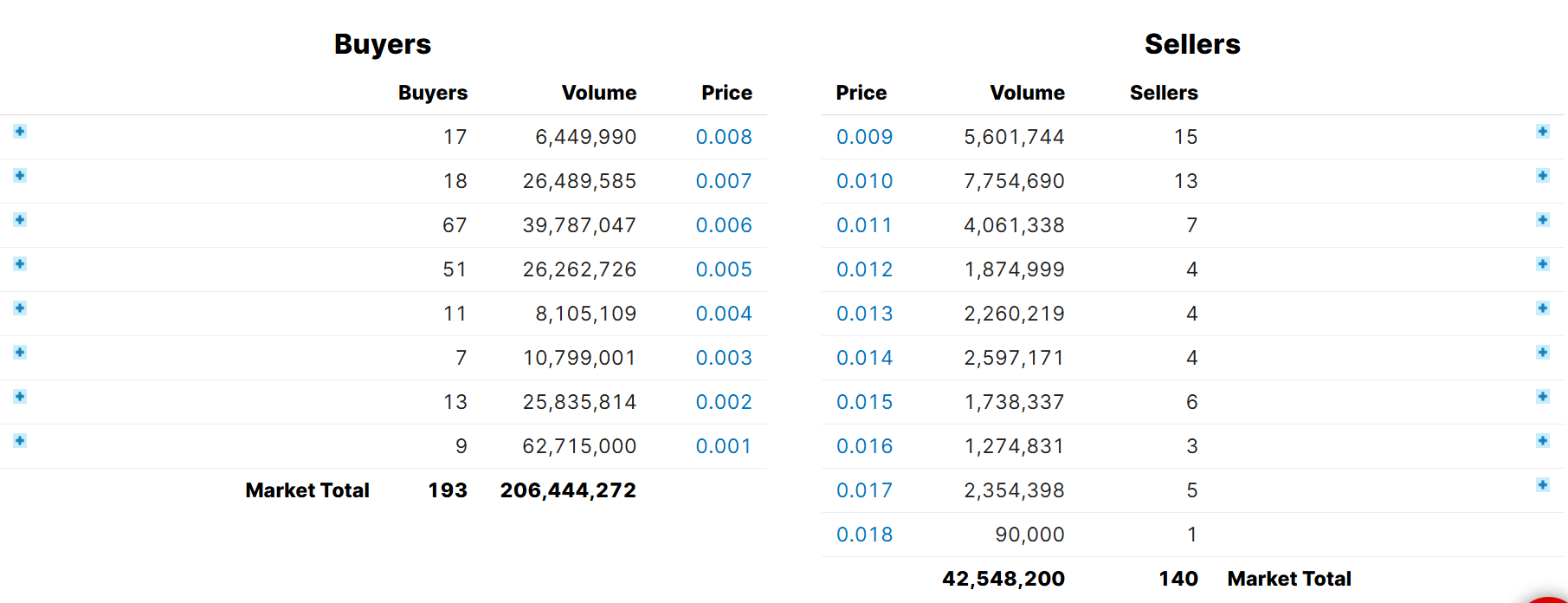This screenshot has height=603, width=1568.
Task: Expand the buyers row with 67 buyers
Action: click(20, 220)
